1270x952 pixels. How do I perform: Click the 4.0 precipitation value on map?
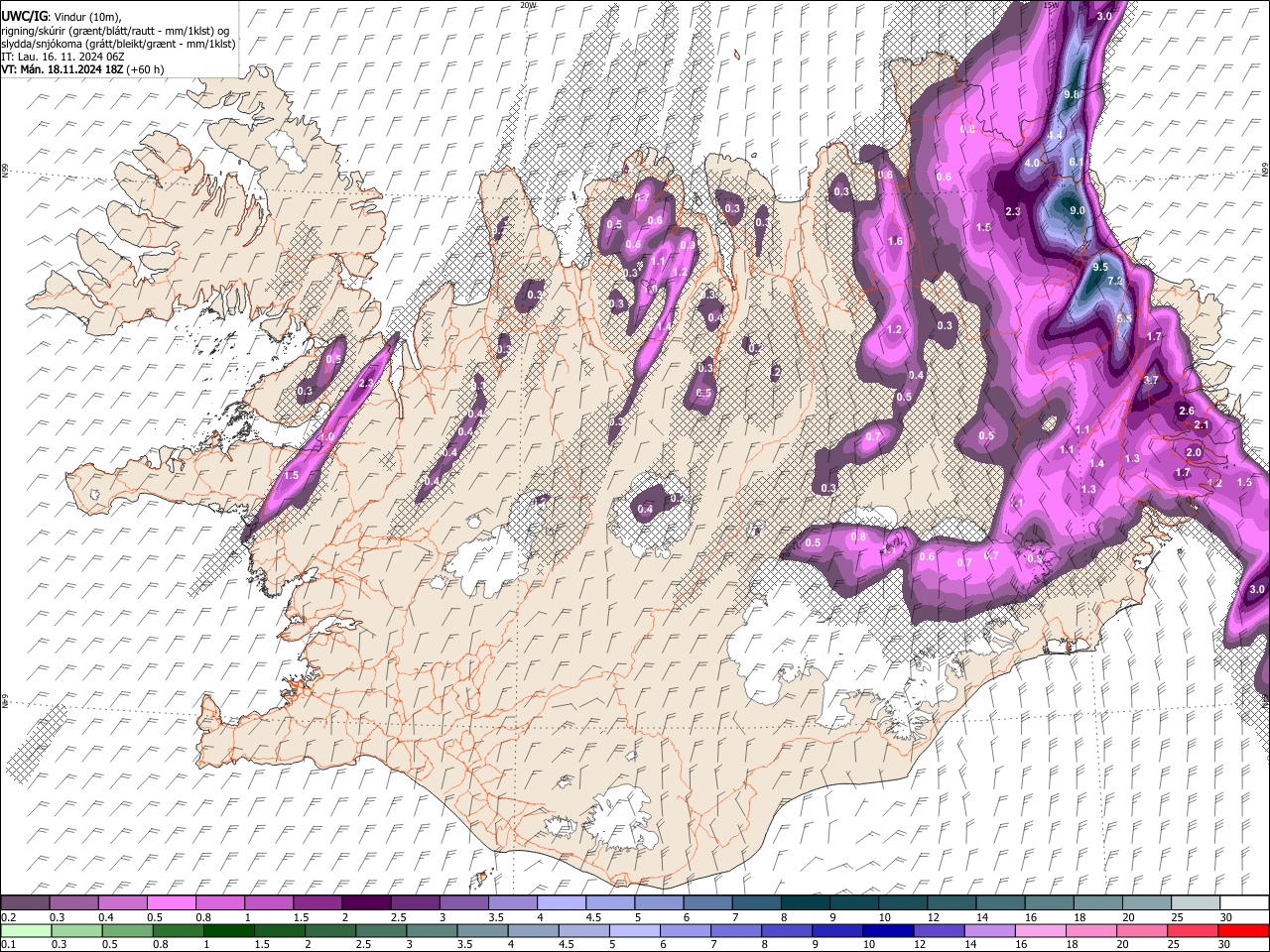1032,163
